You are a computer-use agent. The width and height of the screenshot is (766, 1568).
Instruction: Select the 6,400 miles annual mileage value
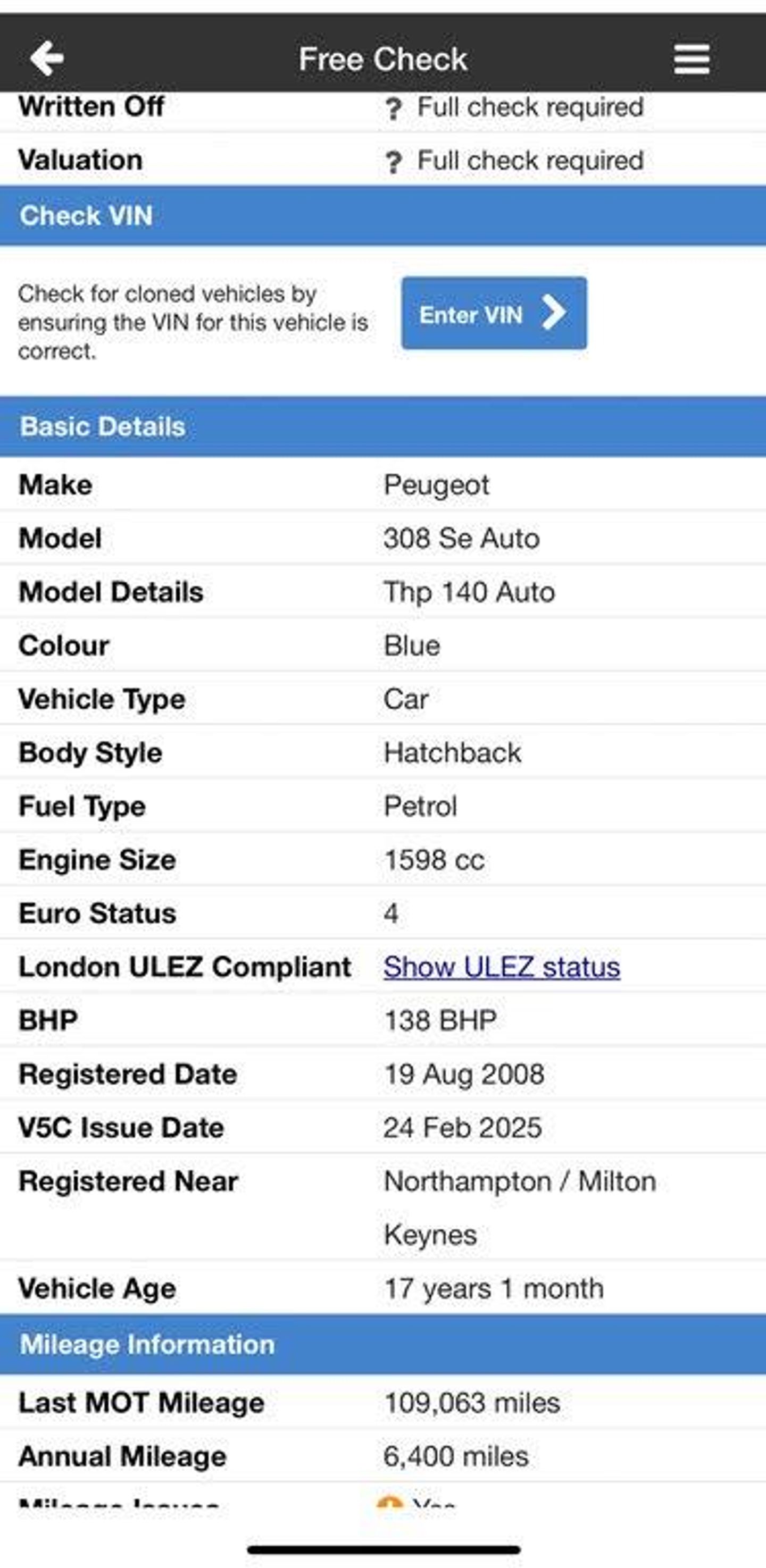[x=455, y=1457]
